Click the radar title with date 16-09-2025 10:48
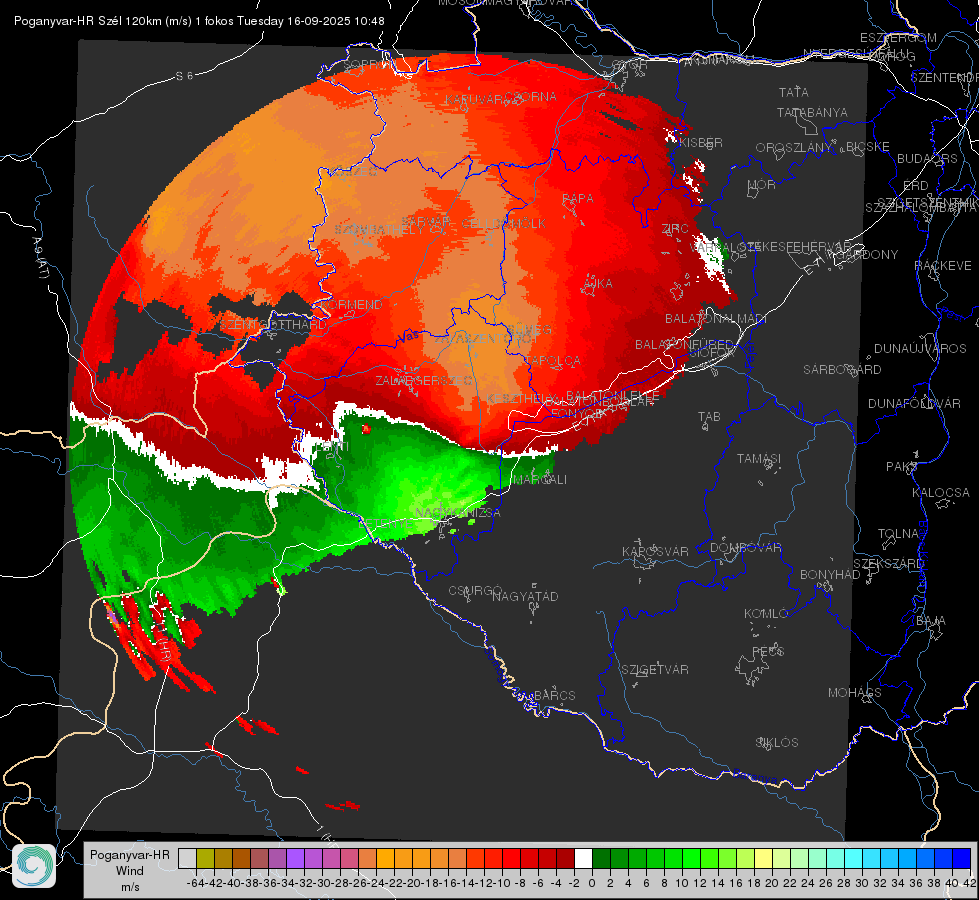The height and width of the screenshot is (900, 979). click(x=199, y=21)
